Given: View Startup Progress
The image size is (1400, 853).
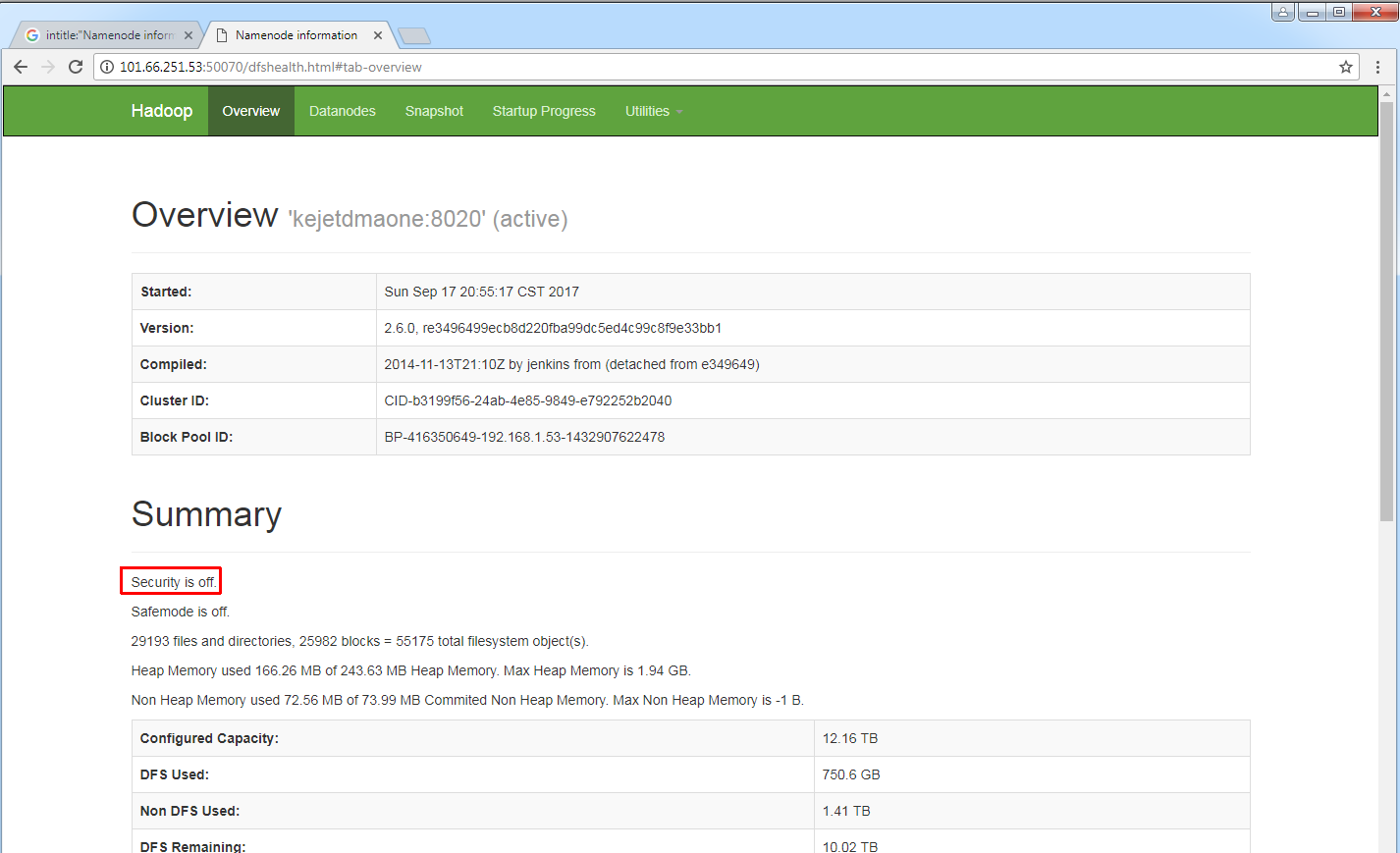Looking at the screenshot, I should coord(544,111).
